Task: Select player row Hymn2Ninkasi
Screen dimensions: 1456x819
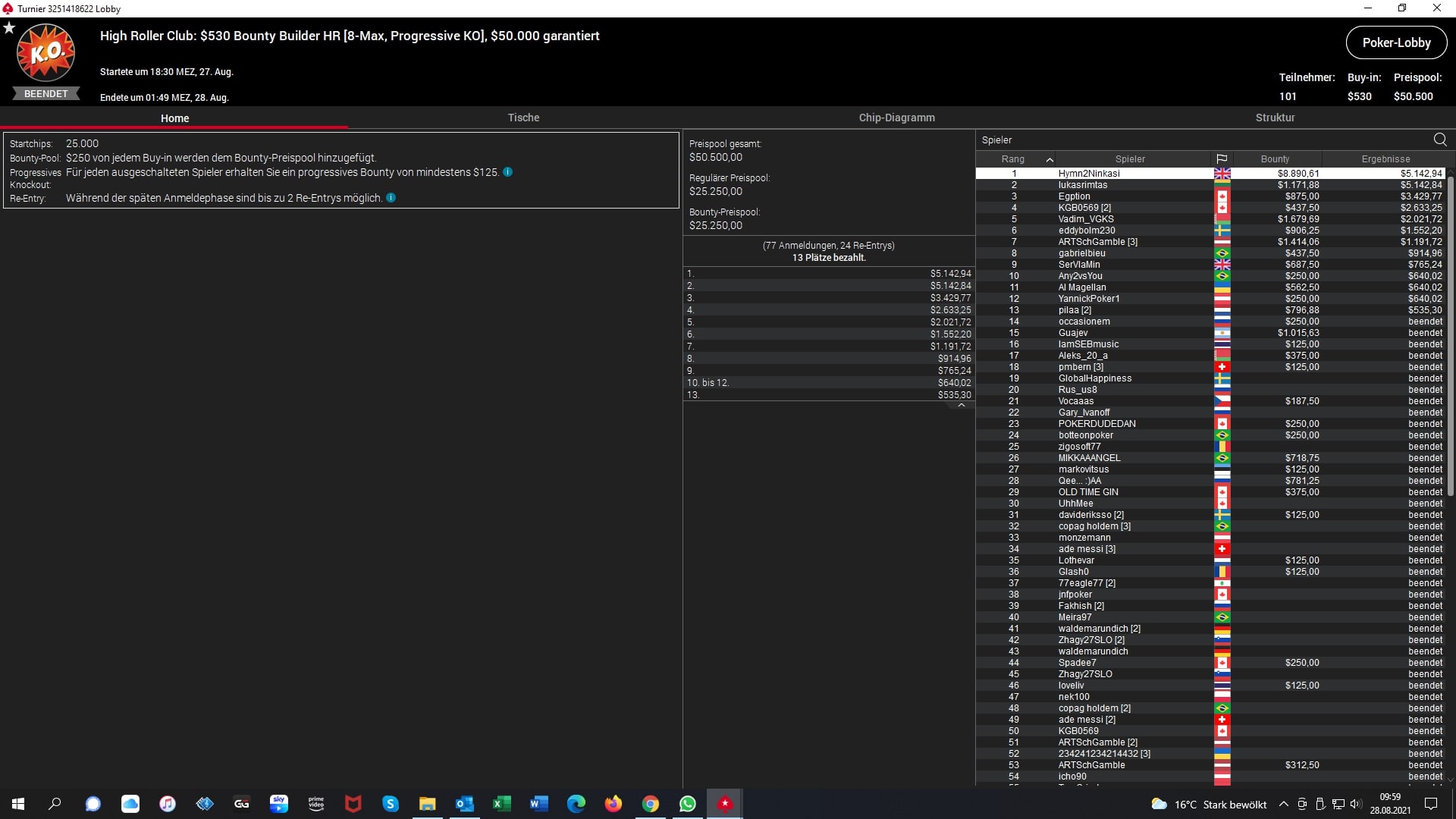Action: 1089,174
